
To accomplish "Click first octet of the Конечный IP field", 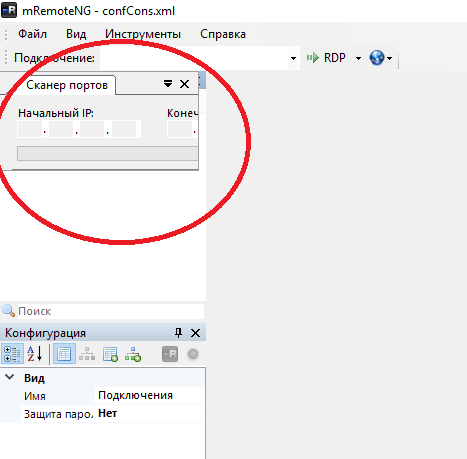I will tap(180, 129).
